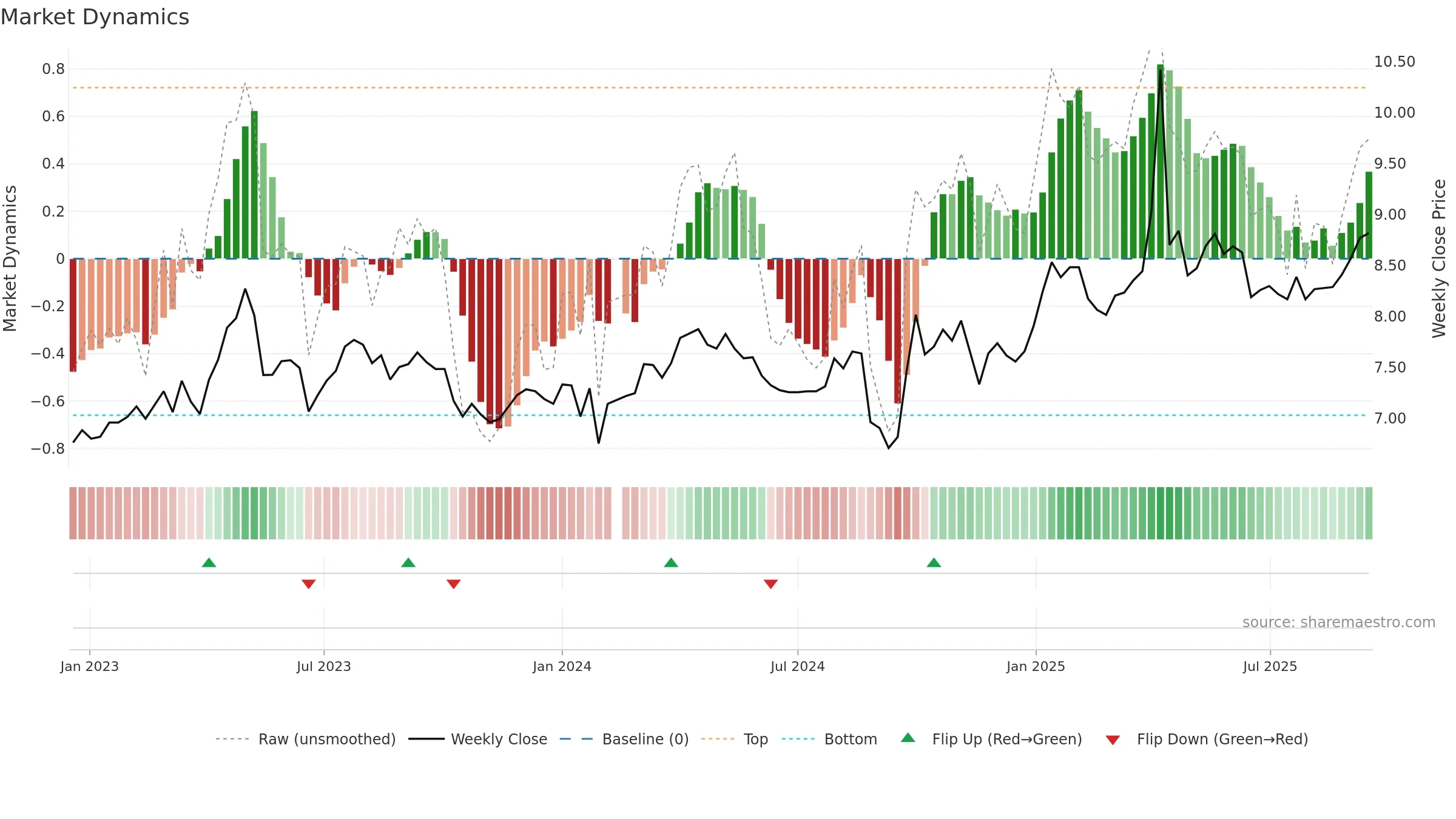
Task: Click the vertical Market Dynamics axis title
Action: 10,258
